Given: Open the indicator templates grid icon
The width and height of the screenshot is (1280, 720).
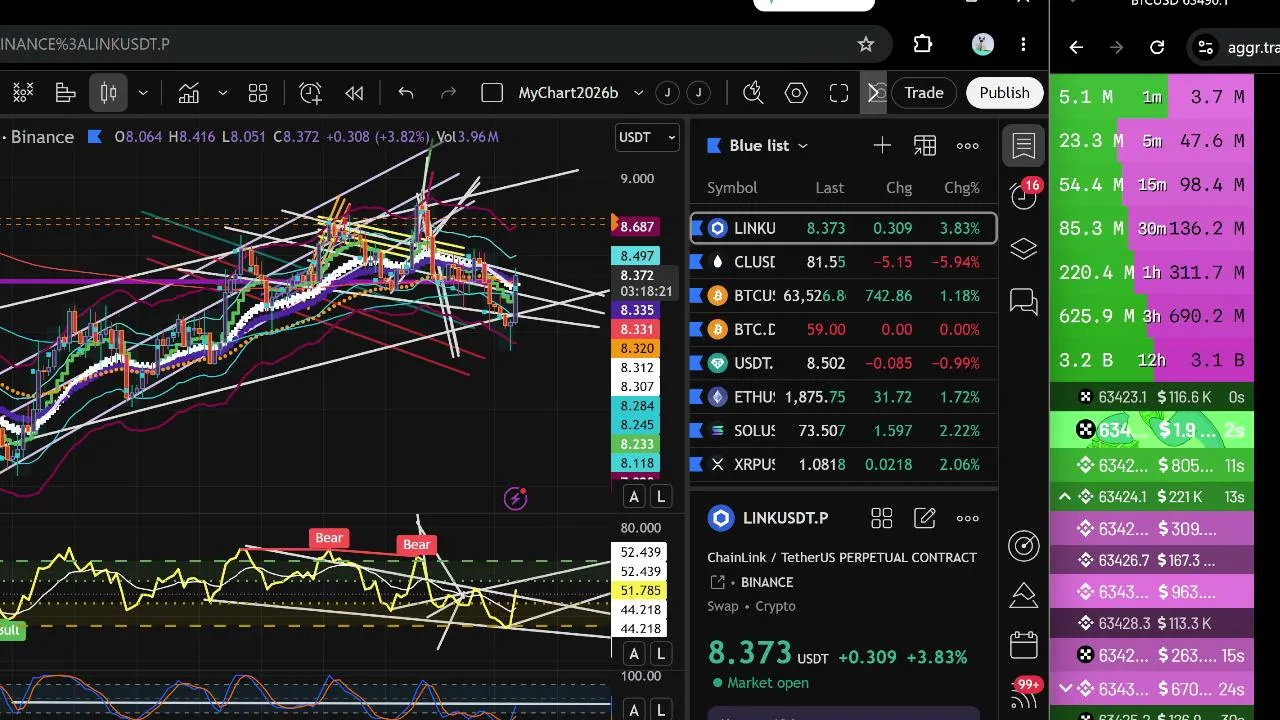Looking at the screenshot, I should coord(258,93).
